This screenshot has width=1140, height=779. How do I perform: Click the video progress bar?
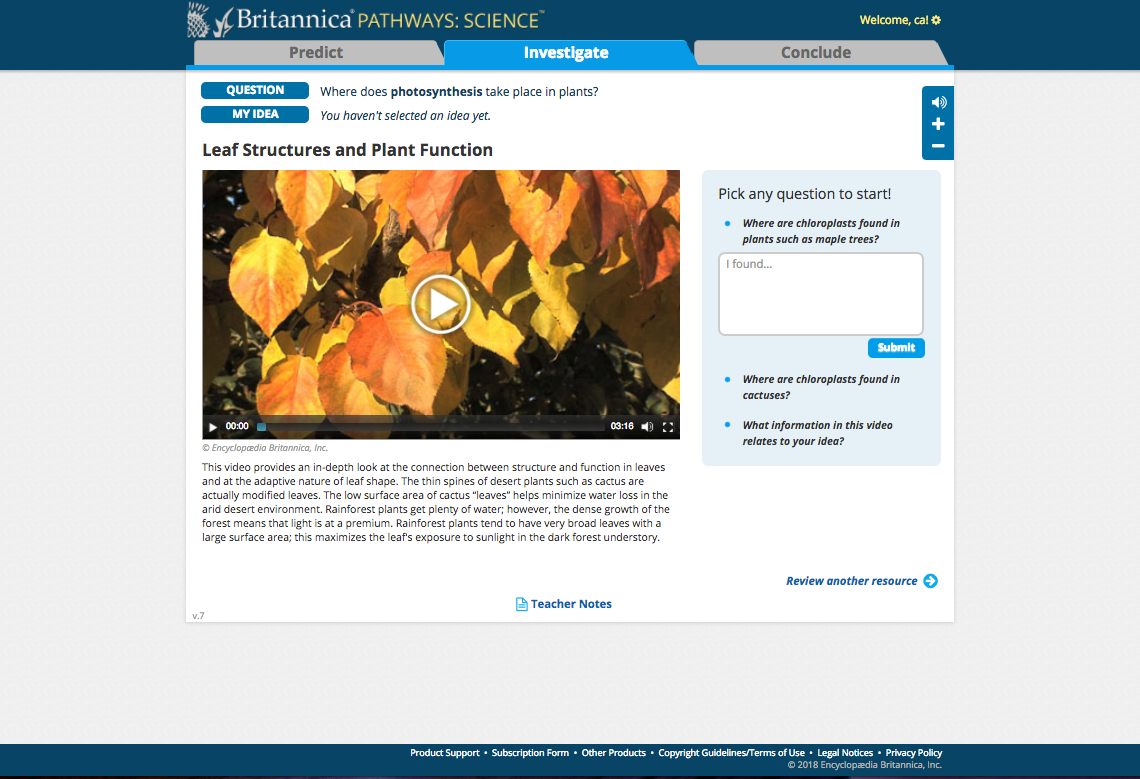[431, 427]
